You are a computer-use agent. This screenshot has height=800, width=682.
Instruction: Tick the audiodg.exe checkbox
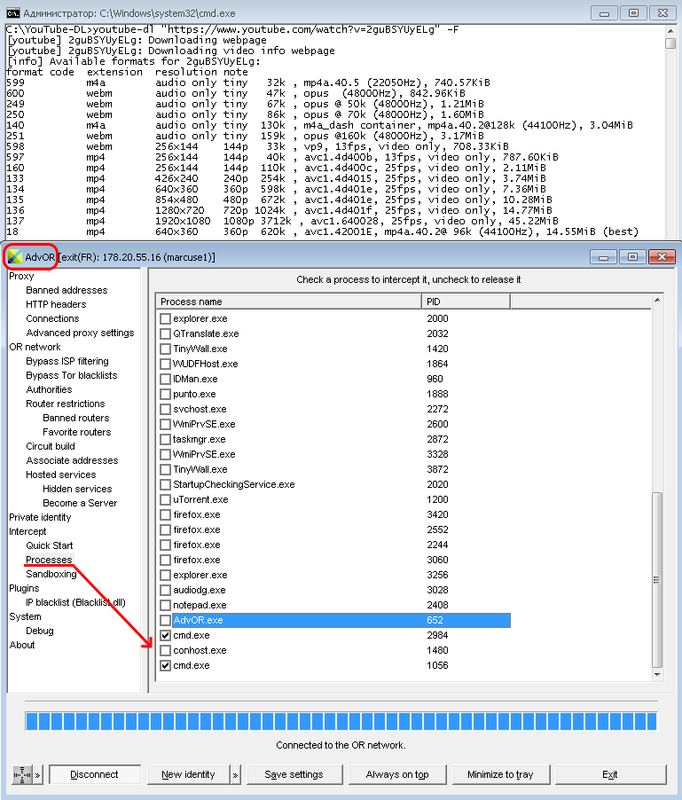[165, 590]
